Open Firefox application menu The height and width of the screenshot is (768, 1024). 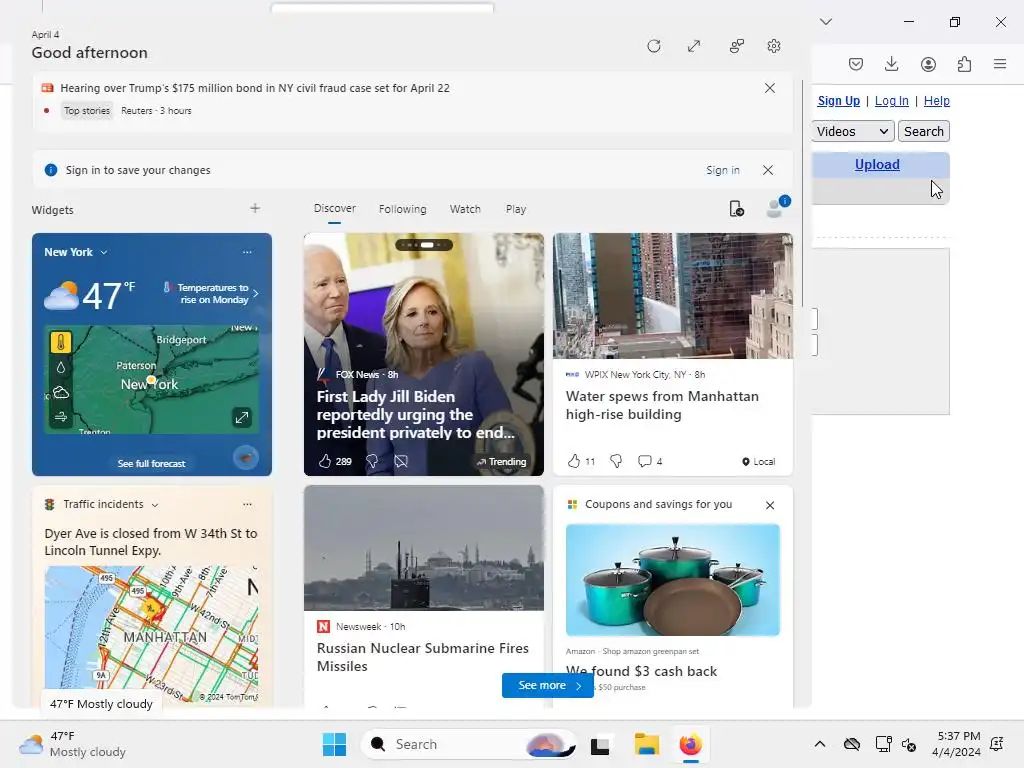(x=1000, y=64)
